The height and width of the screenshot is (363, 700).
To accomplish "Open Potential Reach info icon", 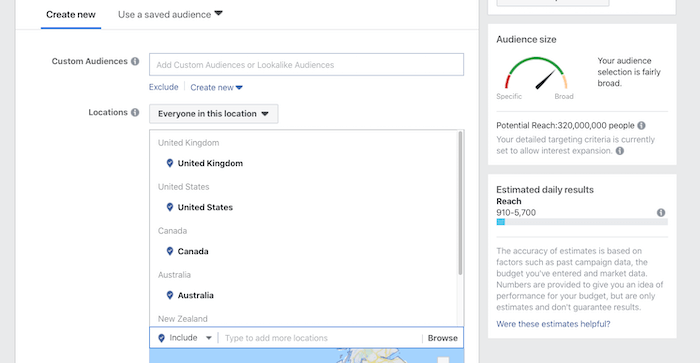I will coord(641,125).
